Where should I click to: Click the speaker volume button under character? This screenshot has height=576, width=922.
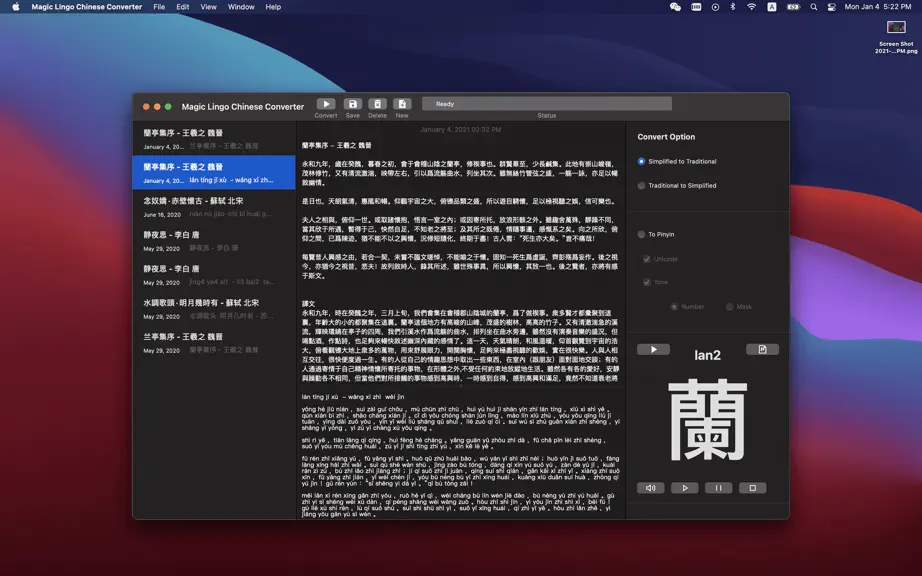coord(650,488)
